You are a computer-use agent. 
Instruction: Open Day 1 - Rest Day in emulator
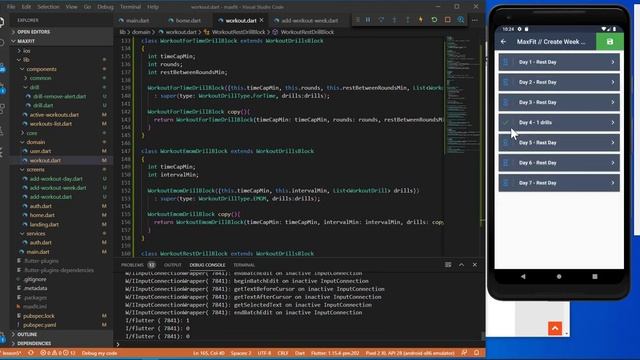pyautogui.click(x=559, y=62)
